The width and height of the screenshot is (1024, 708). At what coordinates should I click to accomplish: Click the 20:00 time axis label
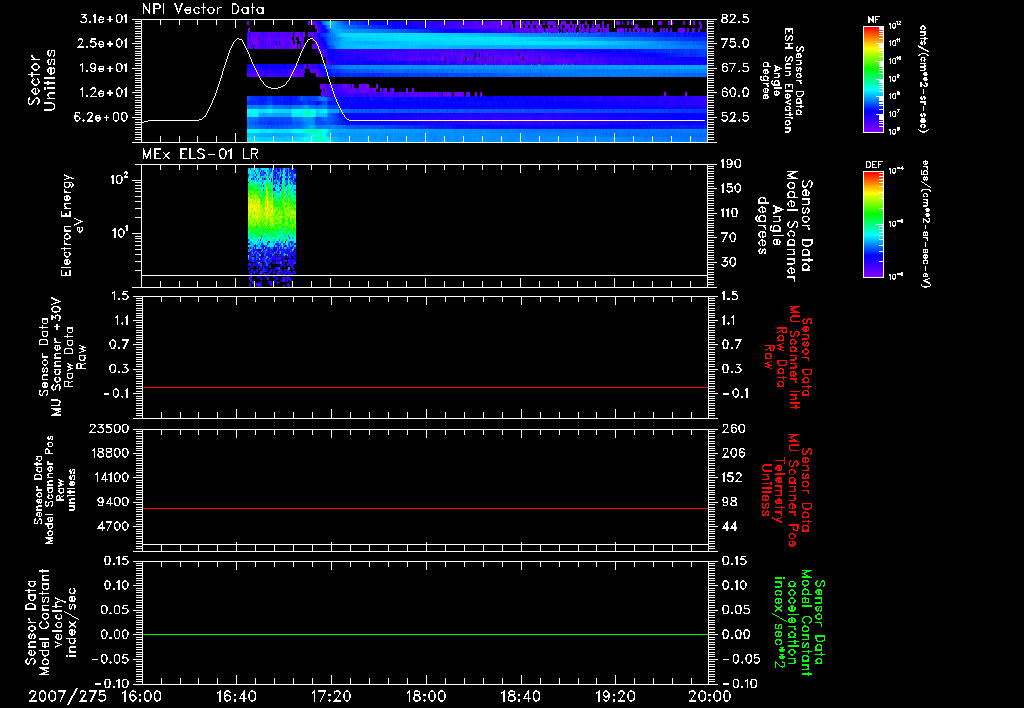tap(710, 696)
